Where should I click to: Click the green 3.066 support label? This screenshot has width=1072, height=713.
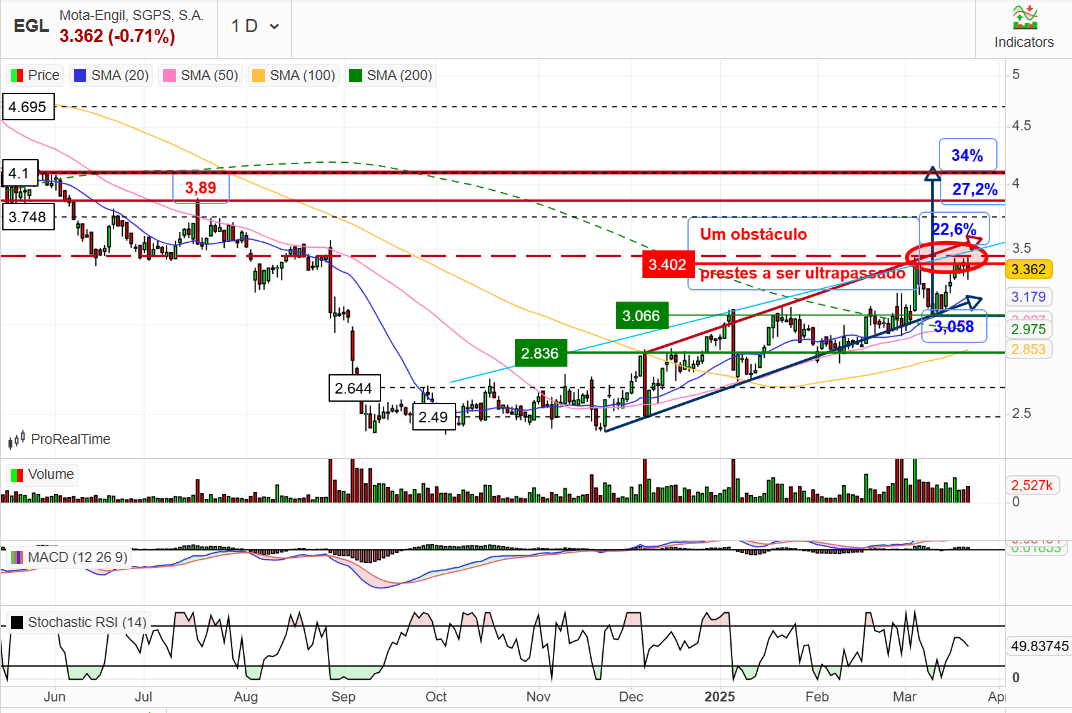(641, 316)
